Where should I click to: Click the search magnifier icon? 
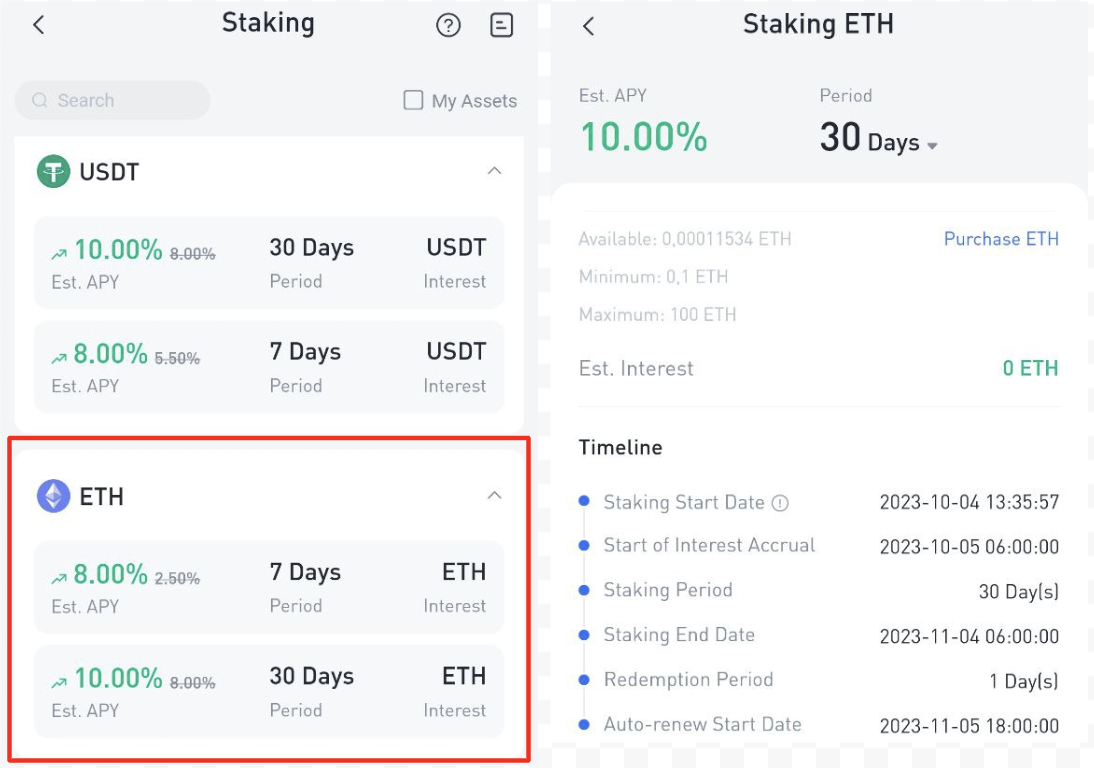point(40,100)
